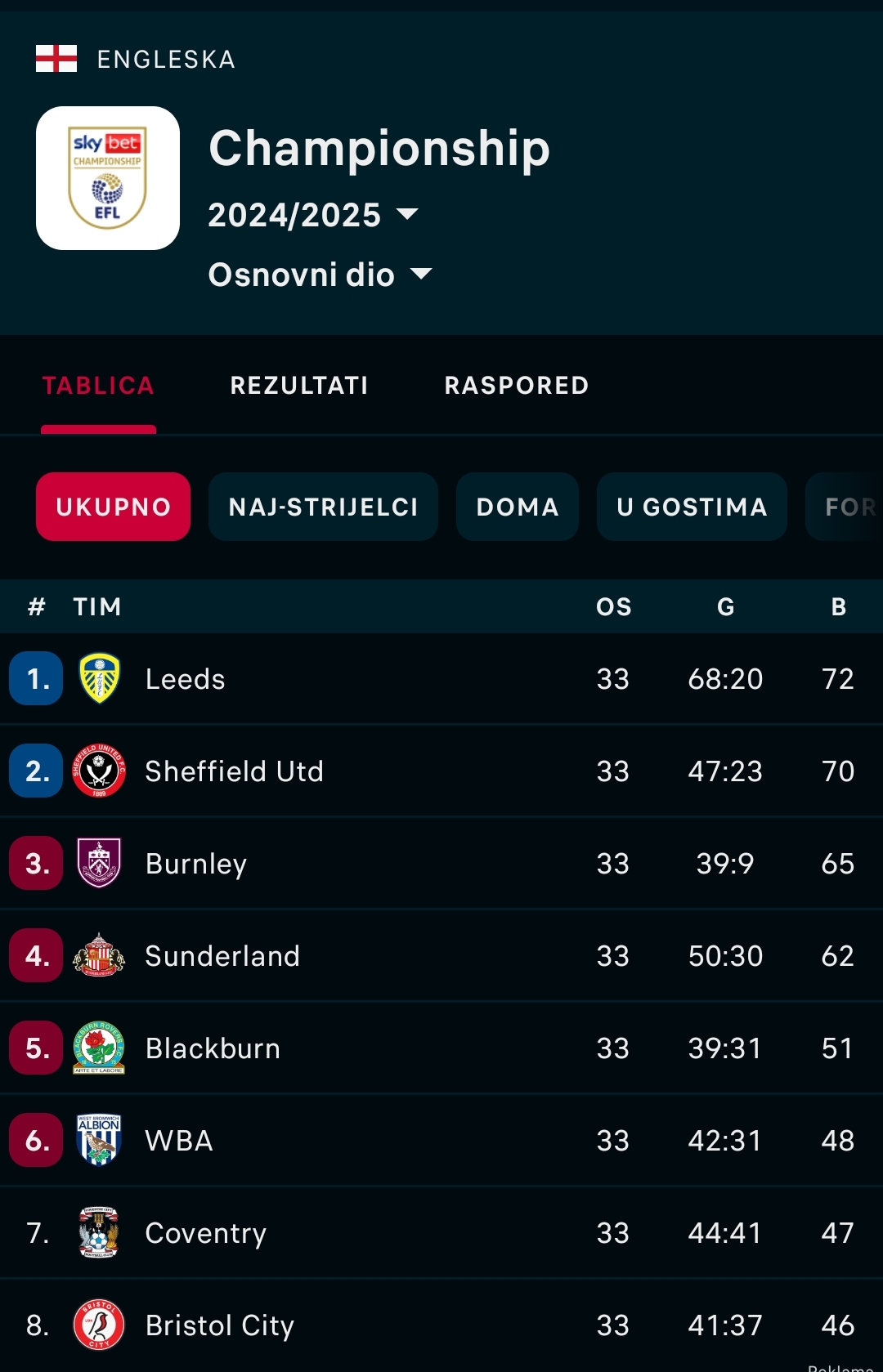This screenshot has width=883, height=1372.
Task: Tap the Coventry club crest
Action: coord(99,1233)
